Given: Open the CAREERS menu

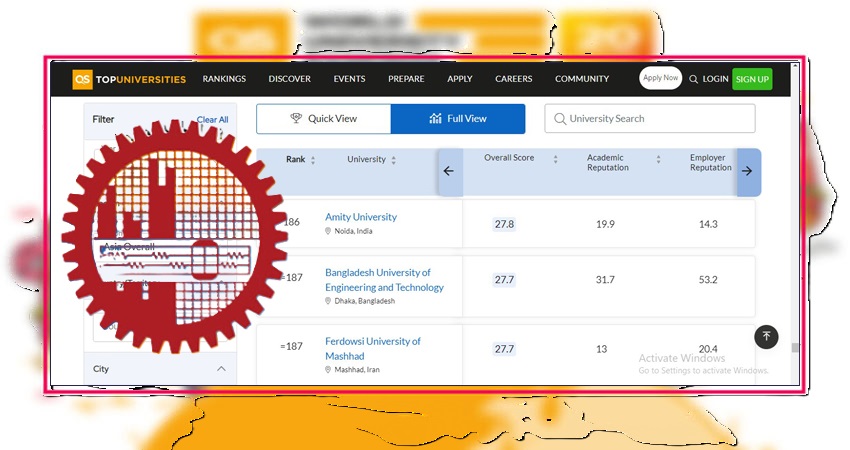Looking at the screenshot, I should (513, 79).
